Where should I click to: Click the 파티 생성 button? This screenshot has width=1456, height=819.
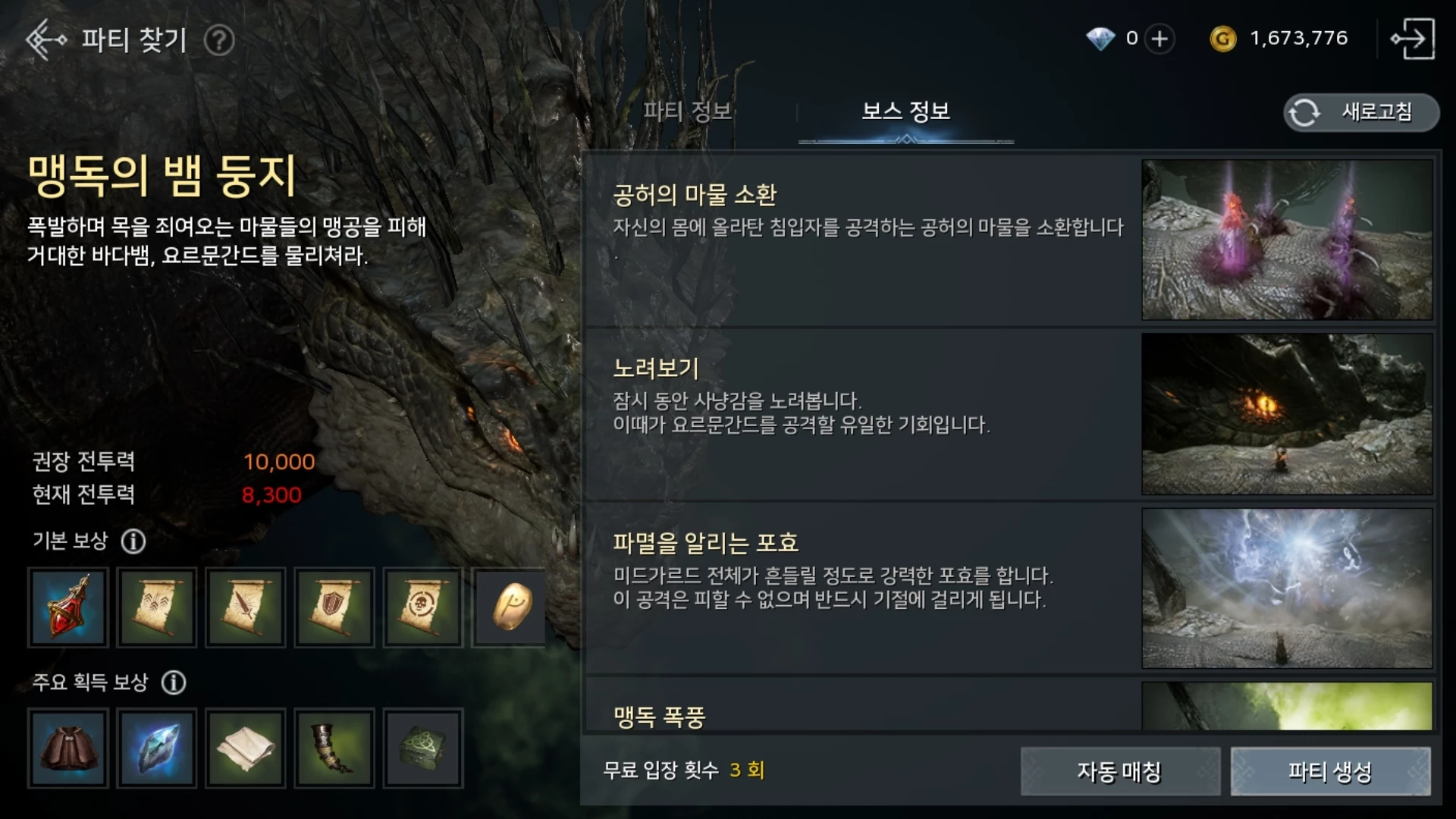1330,771
